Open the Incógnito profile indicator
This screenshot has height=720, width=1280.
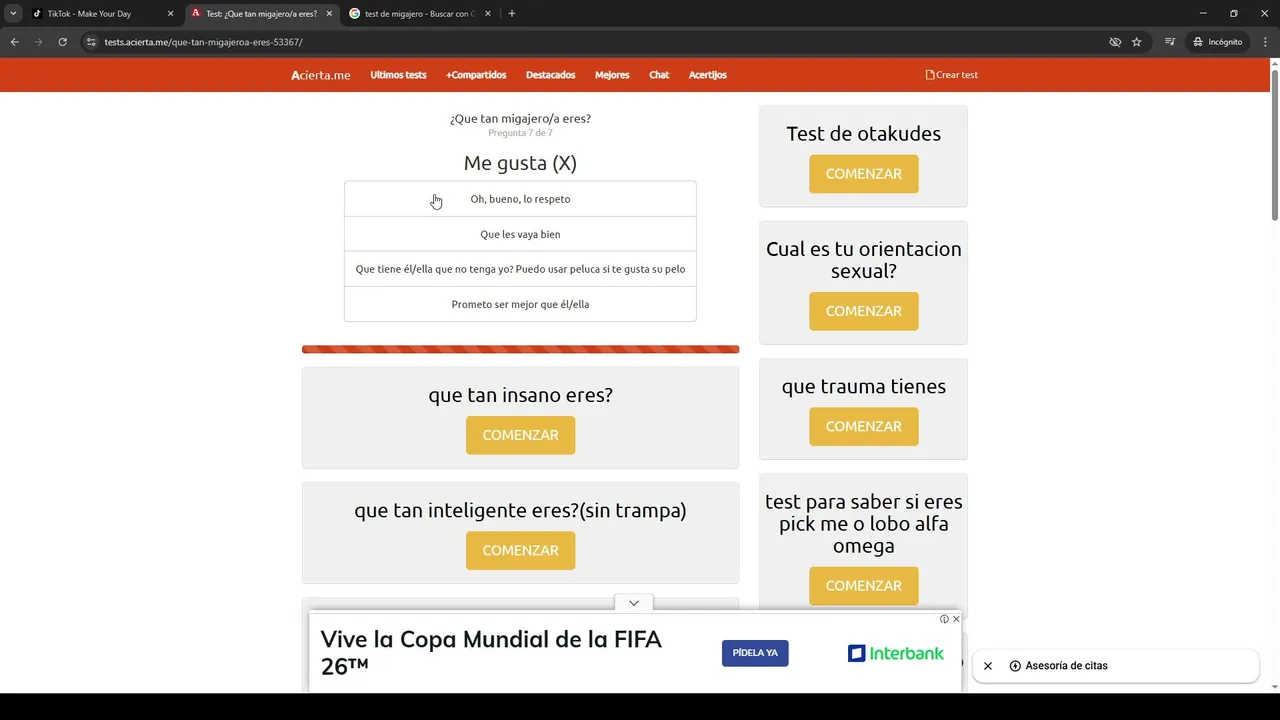click(x=1217, y=42)
